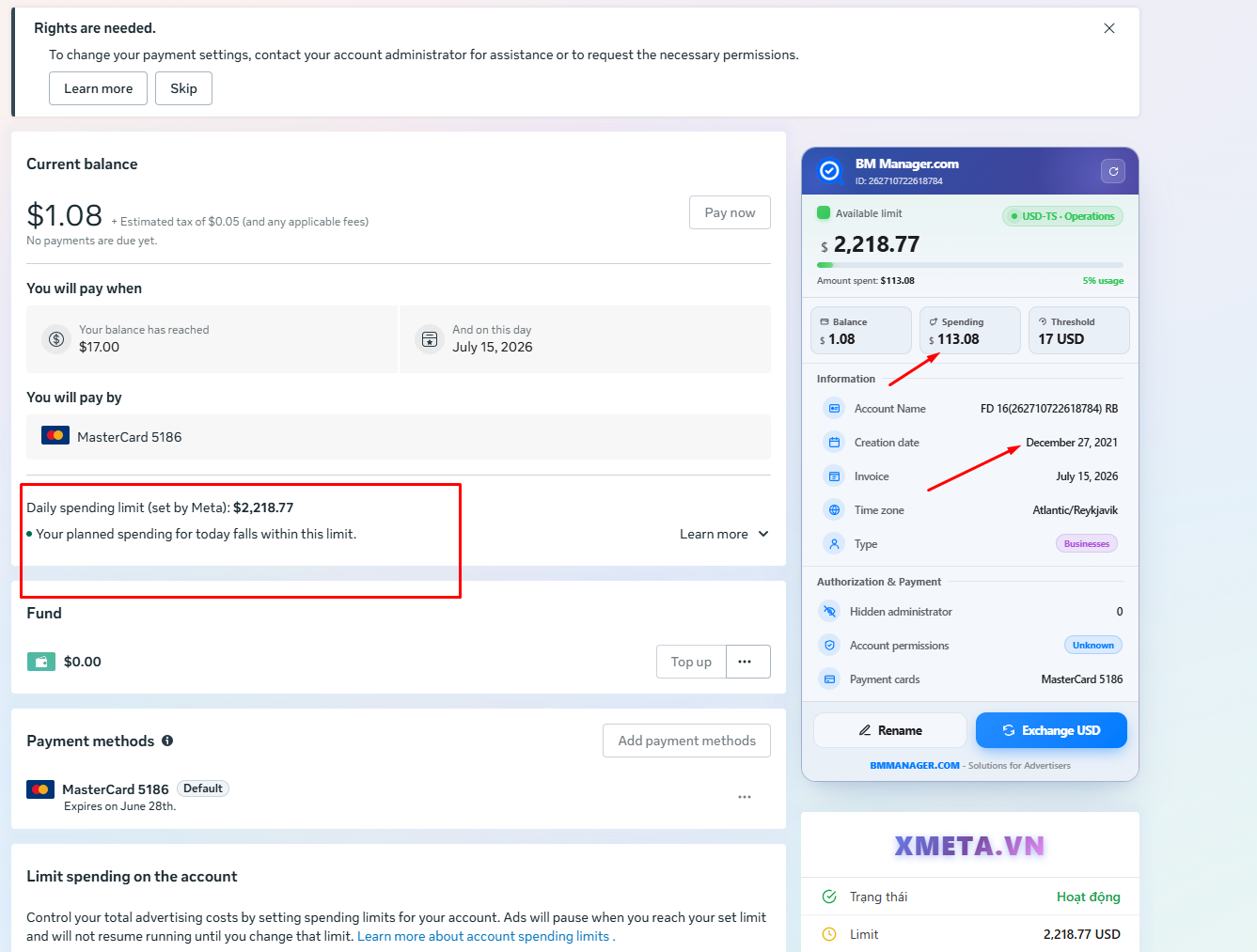
Task: Click the Atlantic/Reykjavik time zone value
Action: click(1076, 510)
